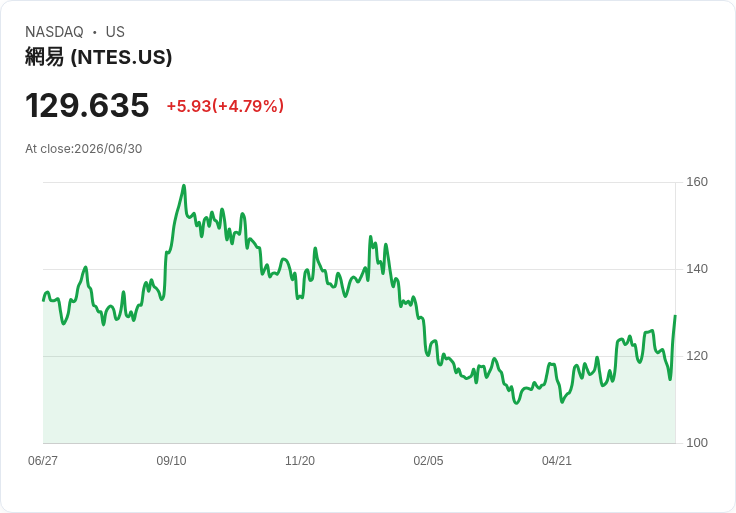Select the 09/10 x-axis date label
Image resolution: width=736 pixels, height=513 pixels.
pyautogui.click(x=171, y=461)
